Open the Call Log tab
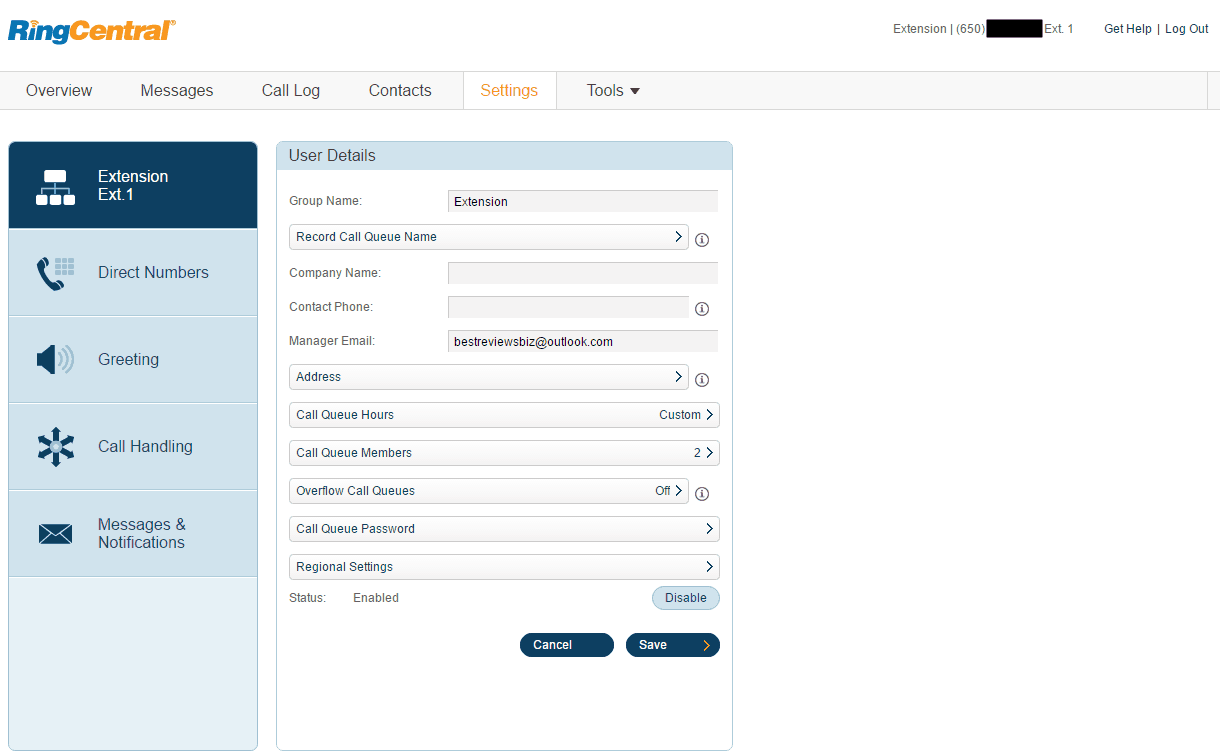 (290, 90)
